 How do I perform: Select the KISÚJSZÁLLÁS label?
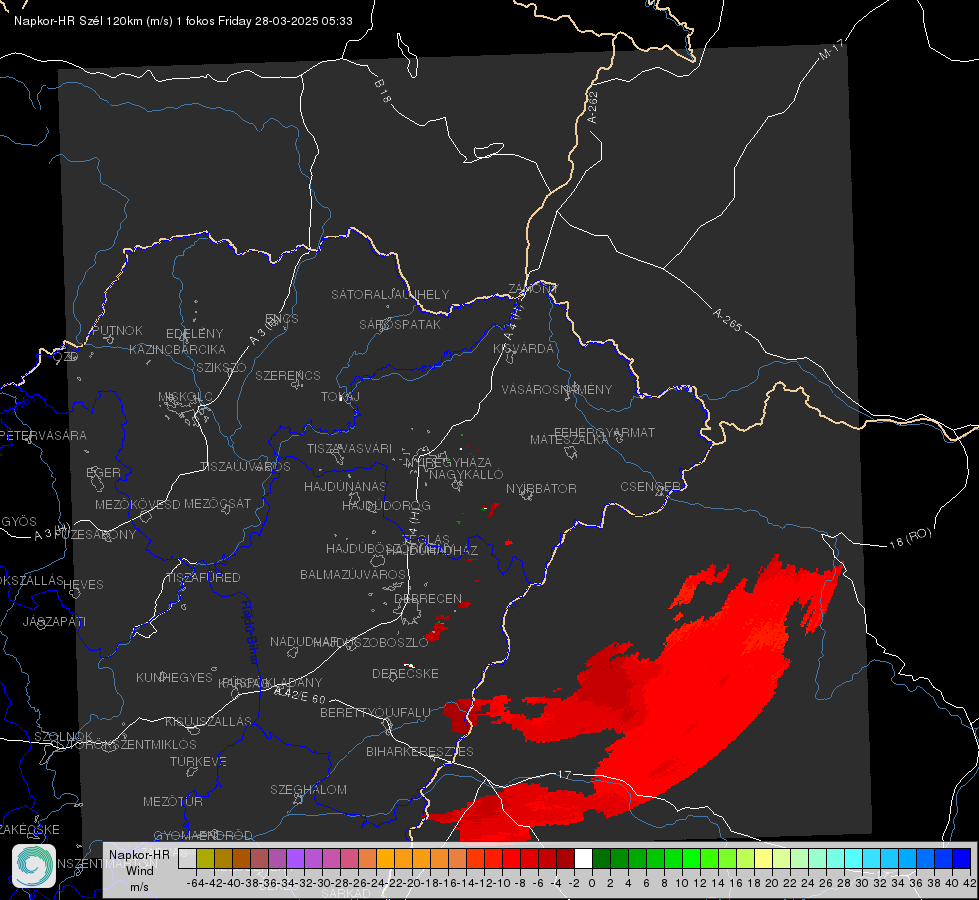point(209,721)
